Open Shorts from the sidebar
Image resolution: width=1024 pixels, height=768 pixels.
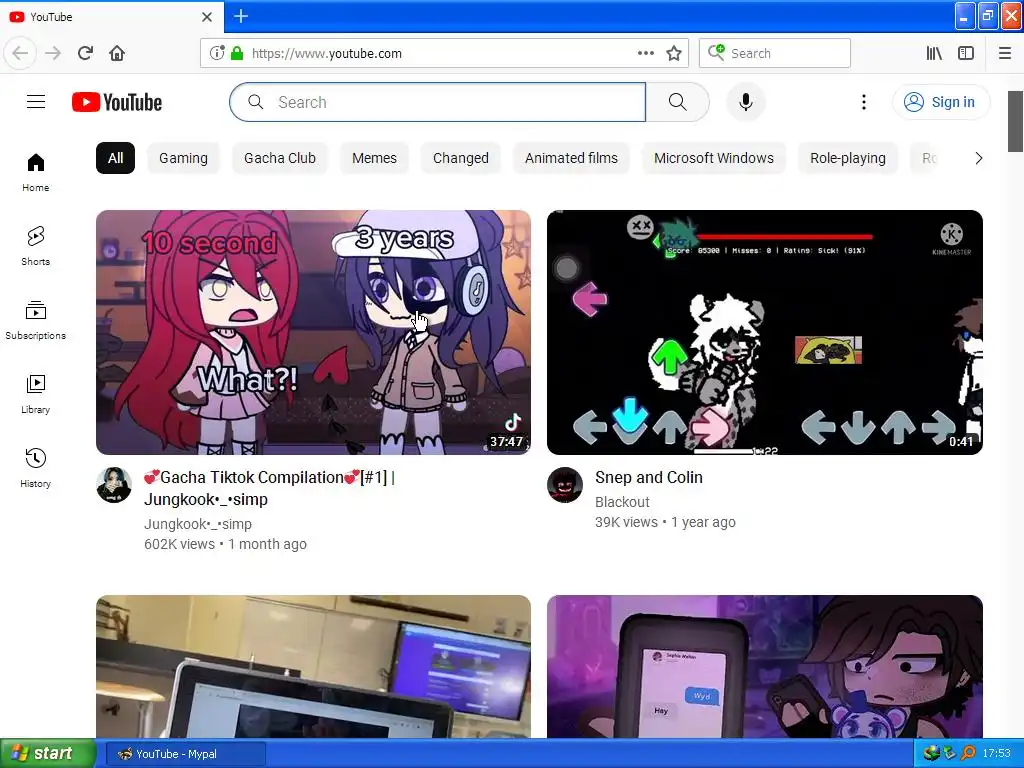[x=35, y=246]
